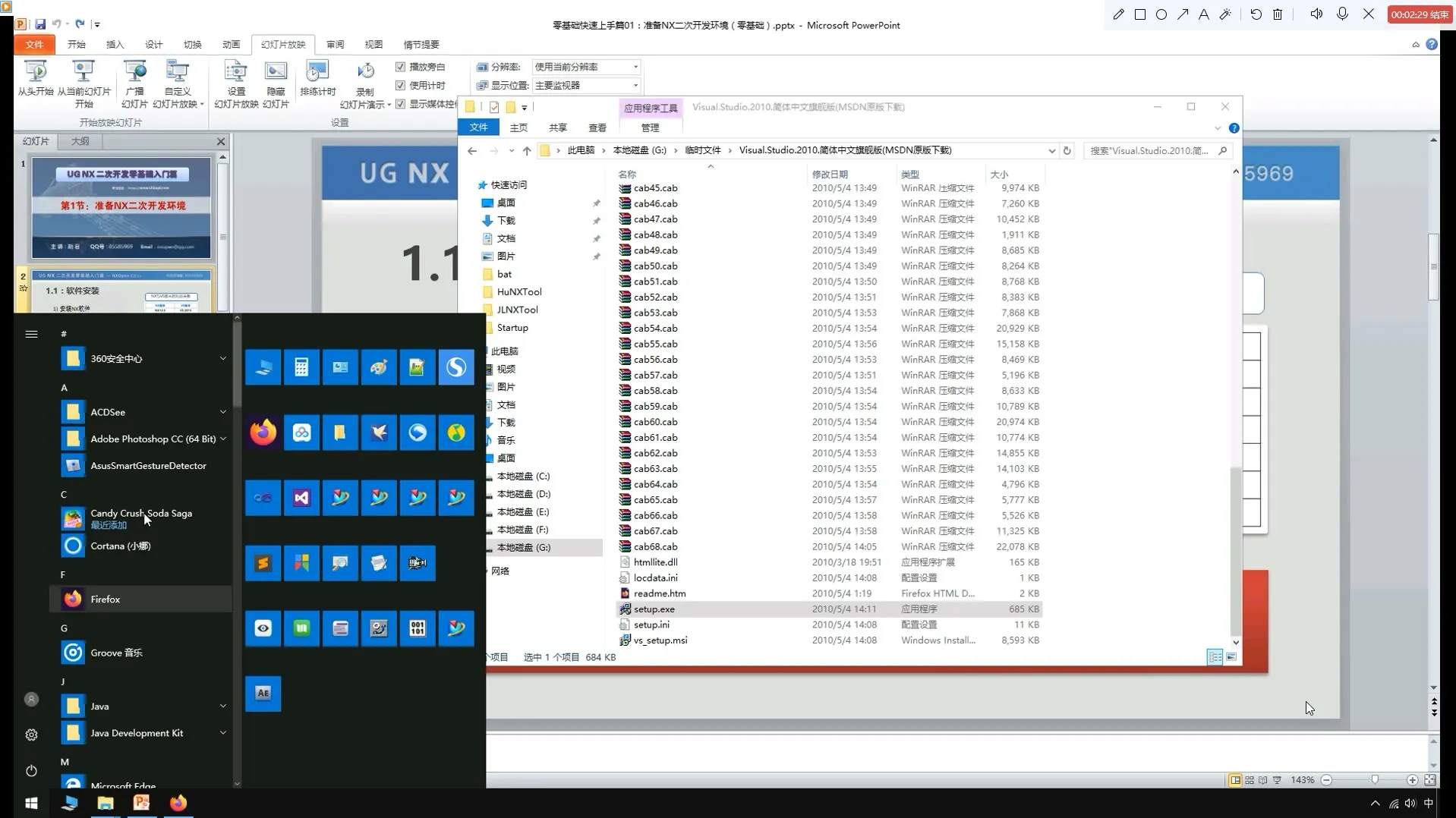Switch to the 审阅 ribbon tab
Image resolution: width=1456 pixels, height=818 pixels.
tap(334, 45)
